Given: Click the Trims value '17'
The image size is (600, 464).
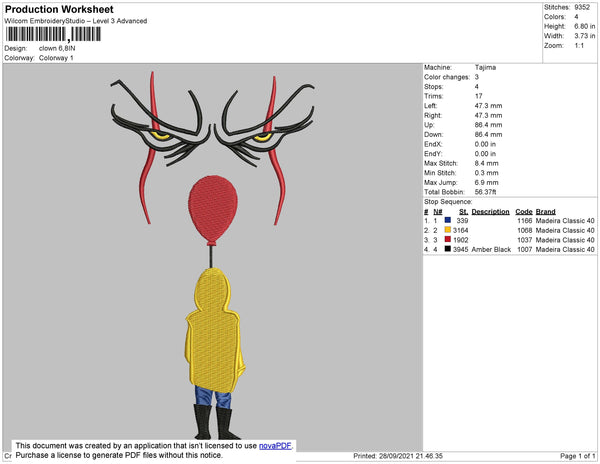Looking at the screenshot, I should 478,96.
